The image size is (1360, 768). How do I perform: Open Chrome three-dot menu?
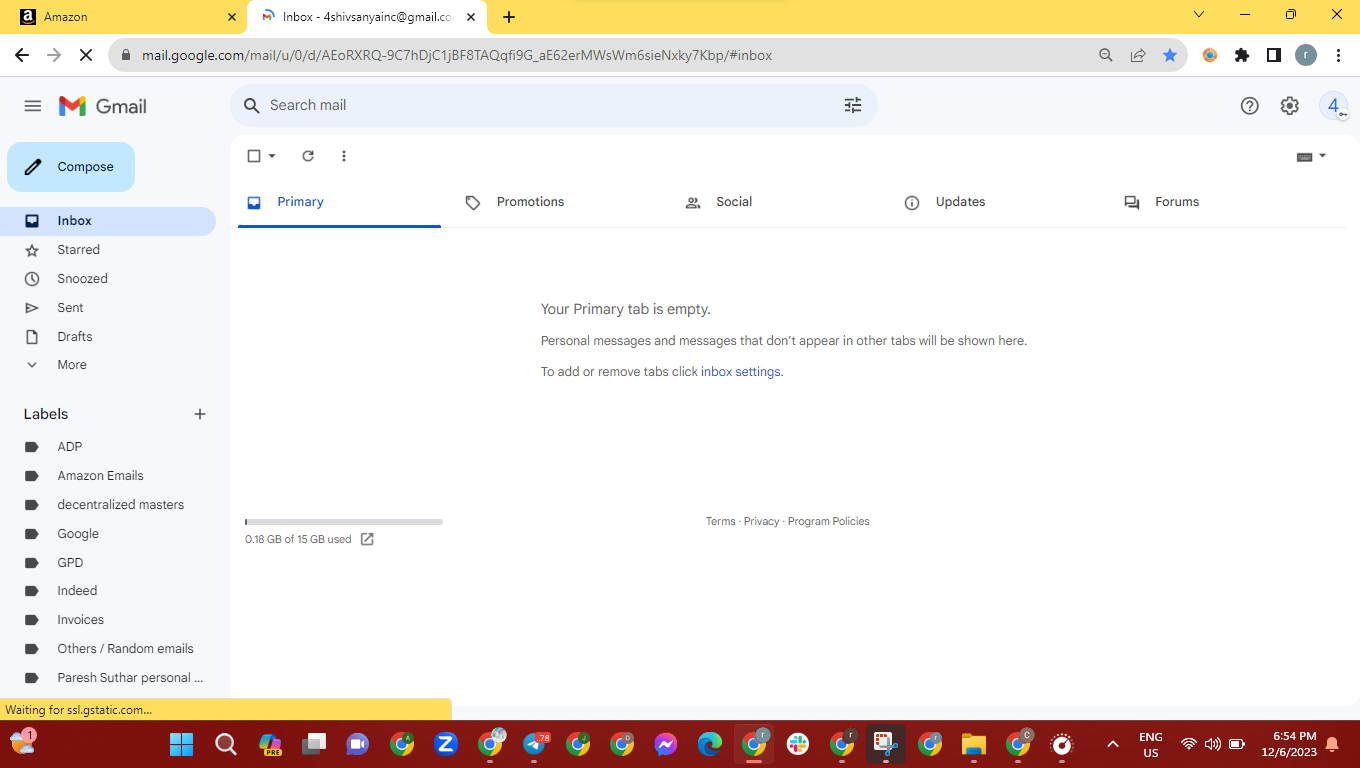click(1338, 56)
